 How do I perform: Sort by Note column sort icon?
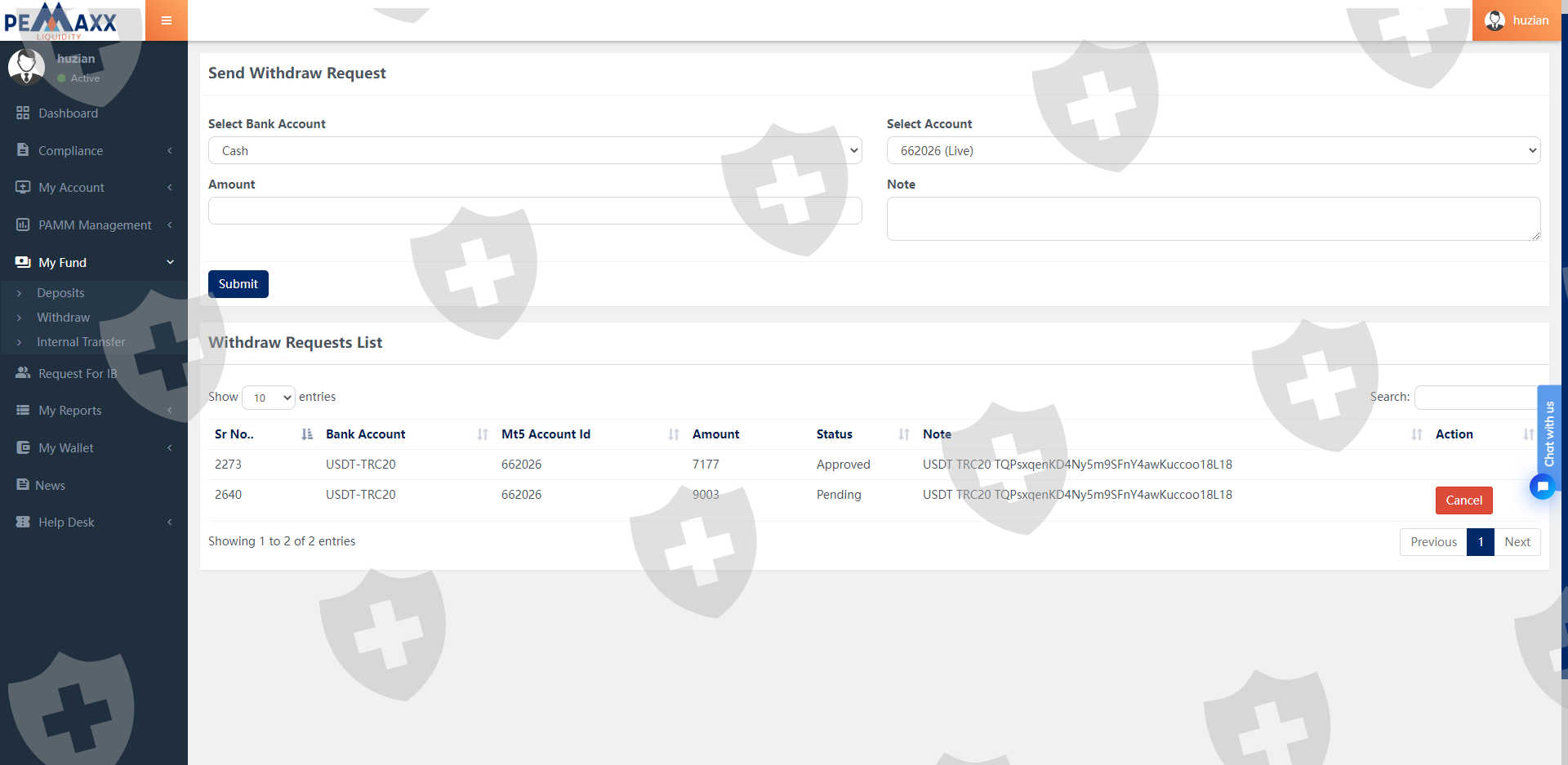click(1417, 434)
